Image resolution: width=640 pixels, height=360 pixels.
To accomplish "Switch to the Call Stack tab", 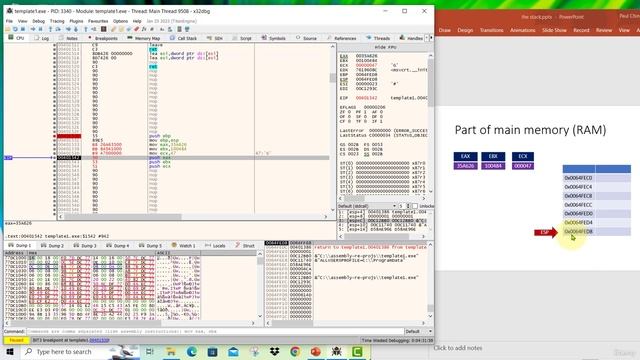I will 184,38.
